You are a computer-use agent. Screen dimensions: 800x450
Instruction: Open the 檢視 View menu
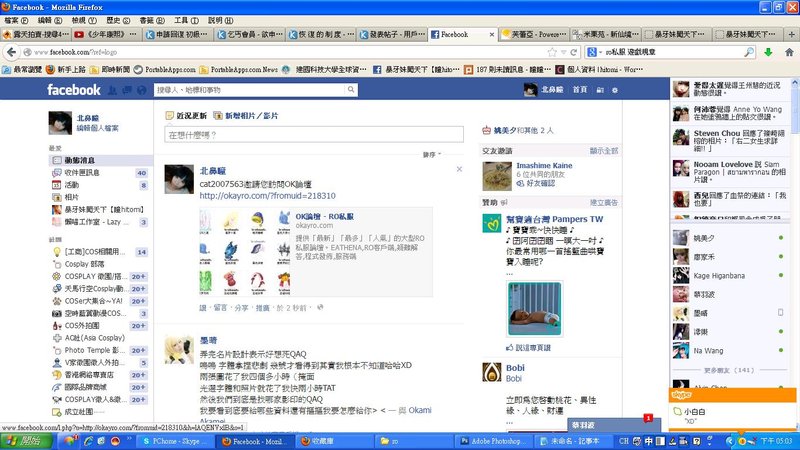pyautogui.click(x=84, y=20)
